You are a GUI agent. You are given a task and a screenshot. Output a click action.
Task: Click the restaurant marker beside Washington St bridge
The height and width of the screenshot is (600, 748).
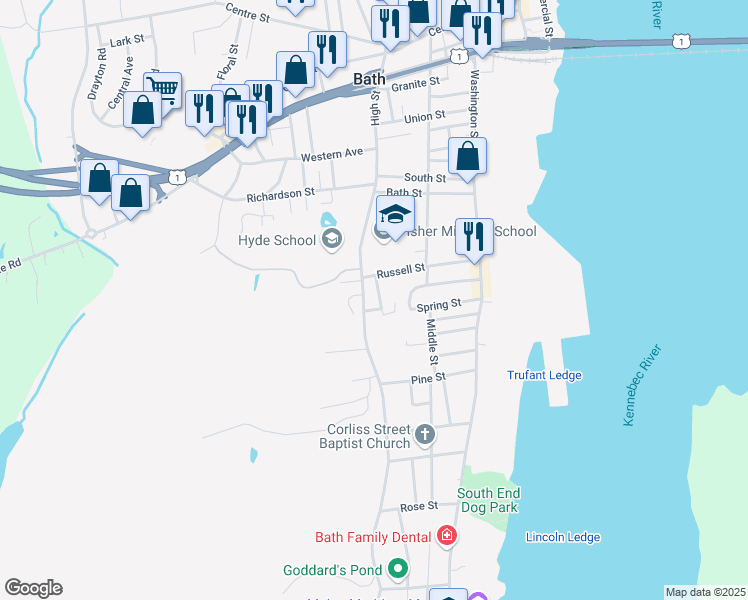(482, 31)
